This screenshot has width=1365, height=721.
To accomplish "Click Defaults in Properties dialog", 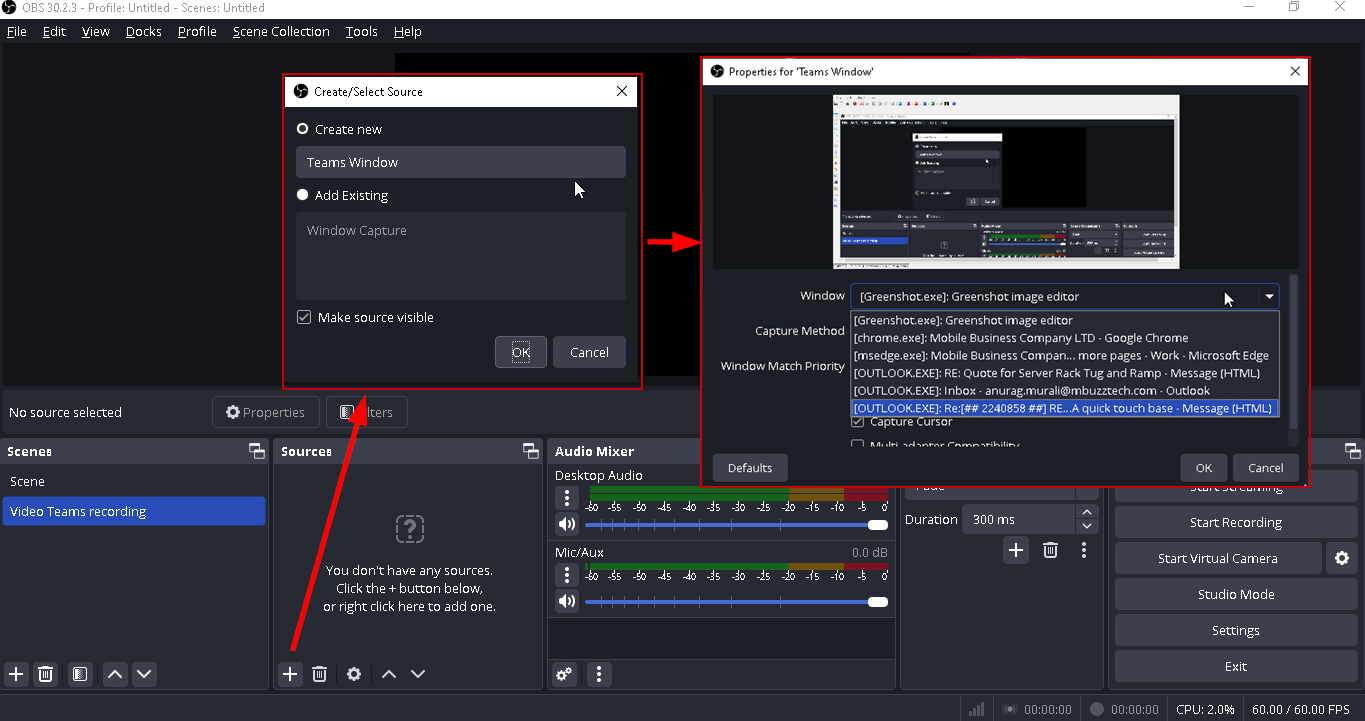I will 750,467.
